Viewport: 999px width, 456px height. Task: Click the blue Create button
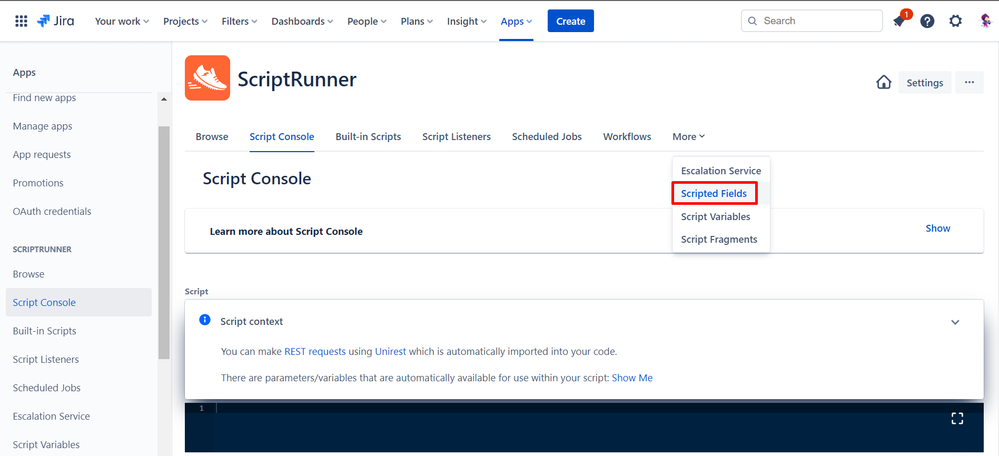[571, 21]
